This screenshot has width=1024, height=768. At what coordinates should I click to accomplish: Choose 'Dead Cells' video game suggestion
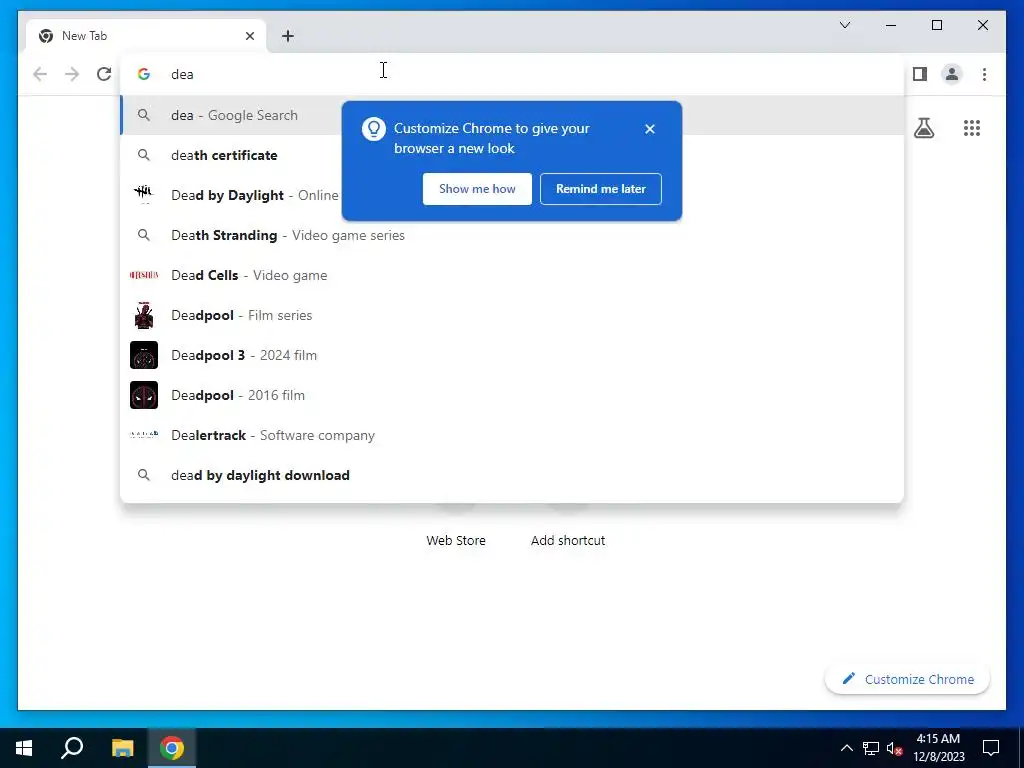click(512, 275)
